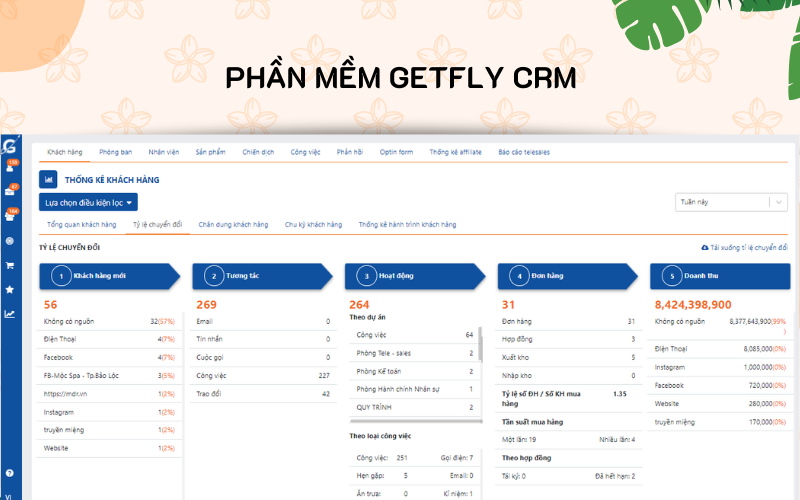Click the chart icon beside Thống kê khách hàng
The height and width of the screenshot is (500, 800).
[48, 180]
